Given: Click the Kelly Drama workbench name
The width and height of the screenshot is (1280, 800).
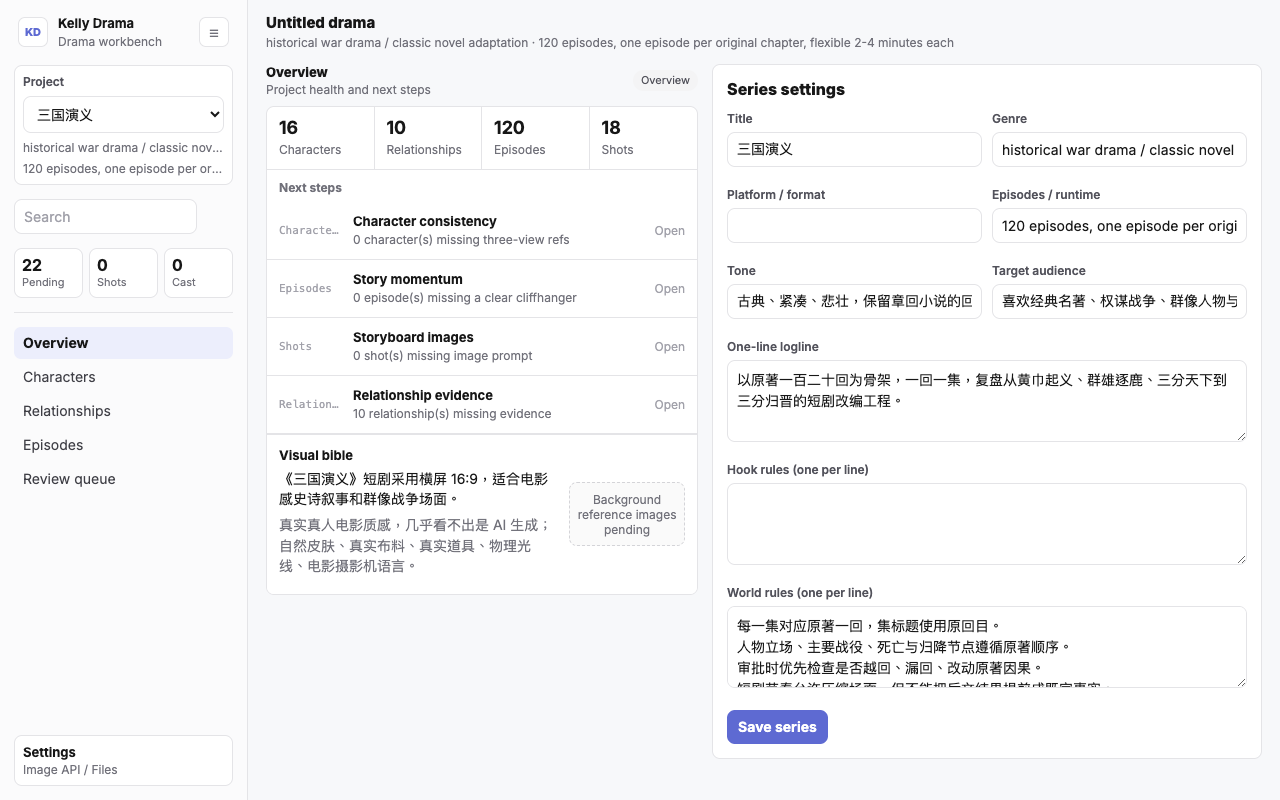Looking at the screenshot, I should [96, 23].
